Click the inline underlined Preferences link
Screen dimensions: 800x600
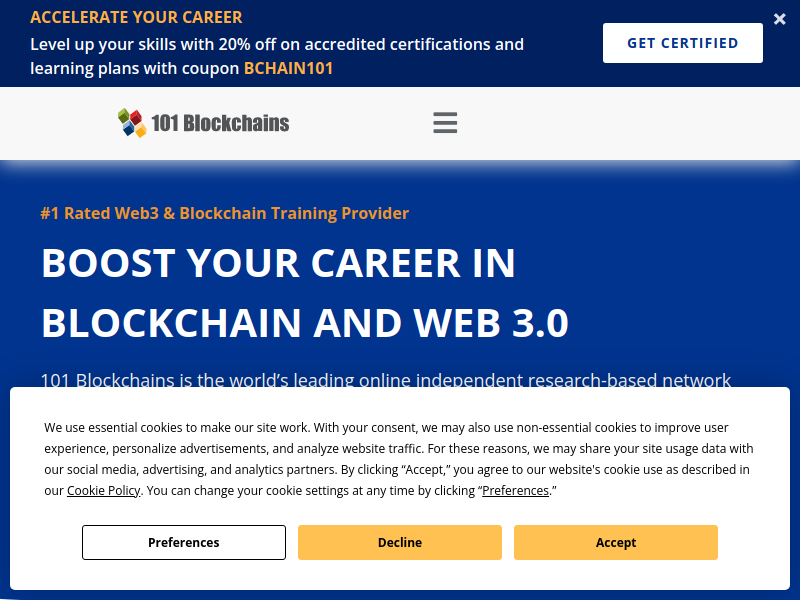(x=515, y=490)
